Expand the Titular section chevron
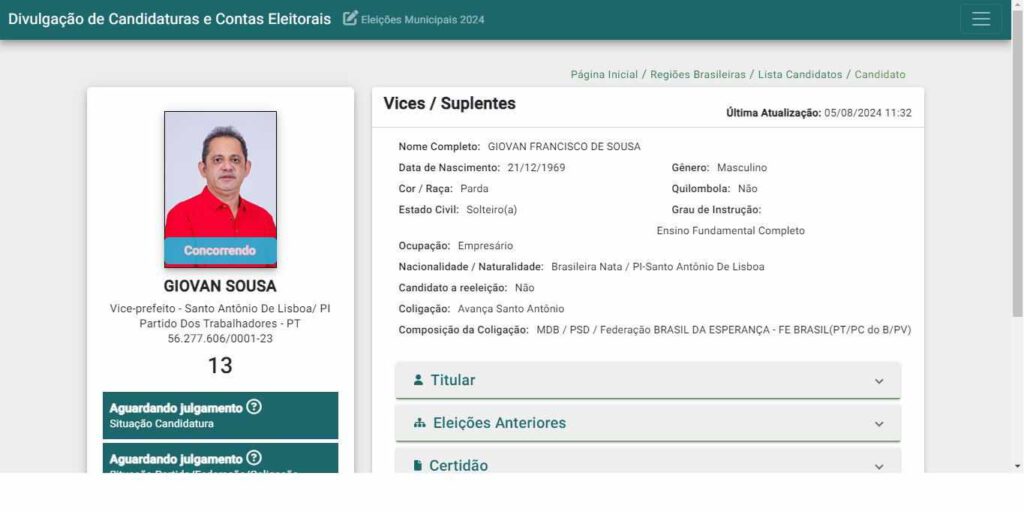The width and height of the screenshot is (1024, 512). click(x=879, y=381)
